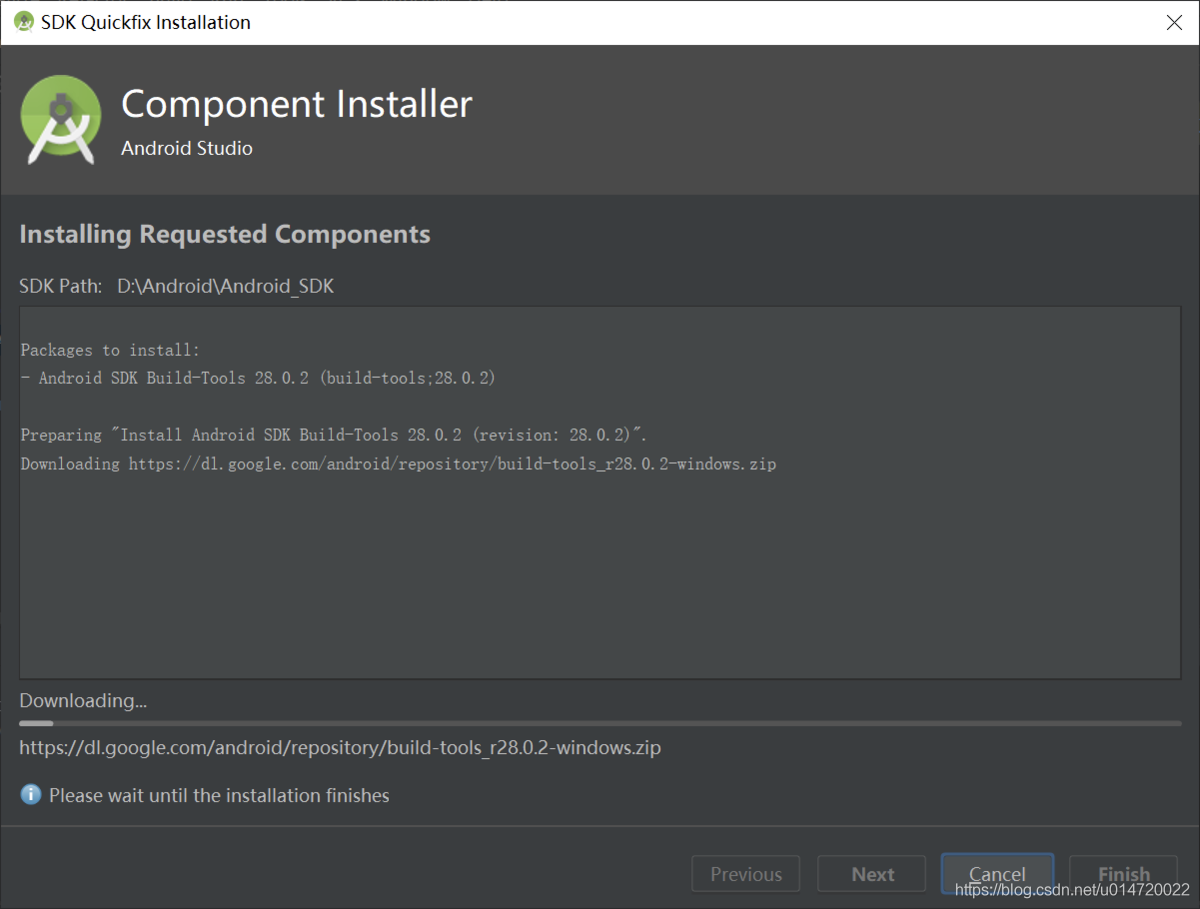Click the 'Installing Requested Components' heading

(225, 234)
